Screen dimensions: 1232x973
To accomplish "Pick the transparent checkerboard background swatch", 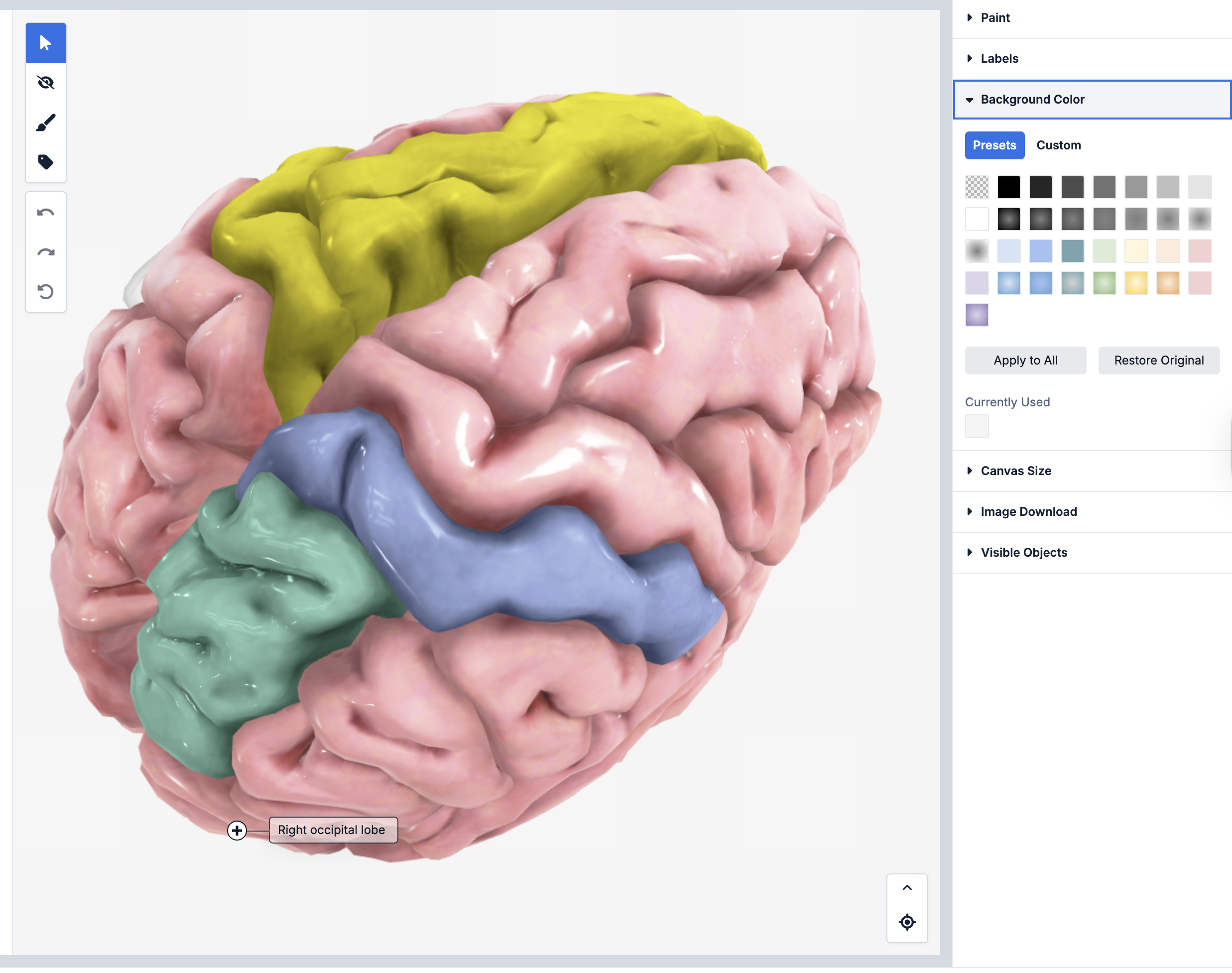I will pyautogui.click(x=977, y=187).
